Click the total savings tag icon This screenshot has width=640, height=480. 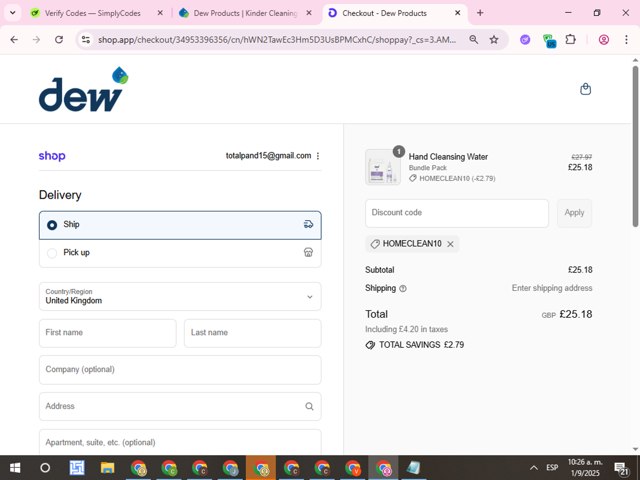coord(370,345)
